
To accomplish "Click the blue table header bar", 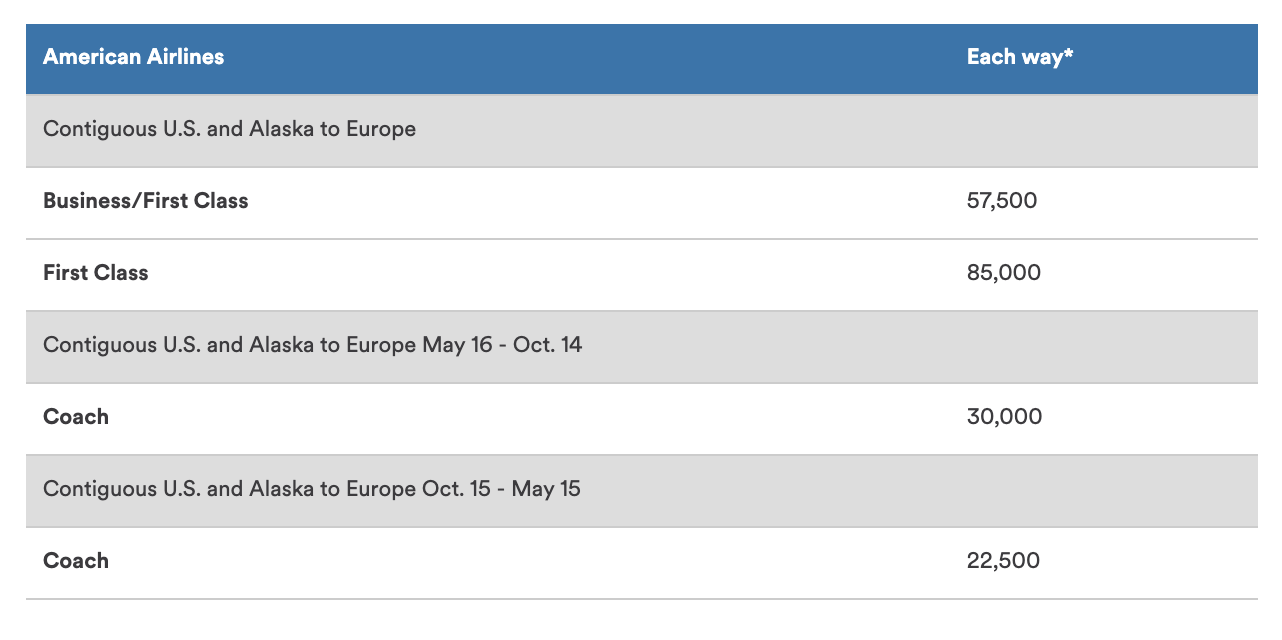I will point(641,59).
